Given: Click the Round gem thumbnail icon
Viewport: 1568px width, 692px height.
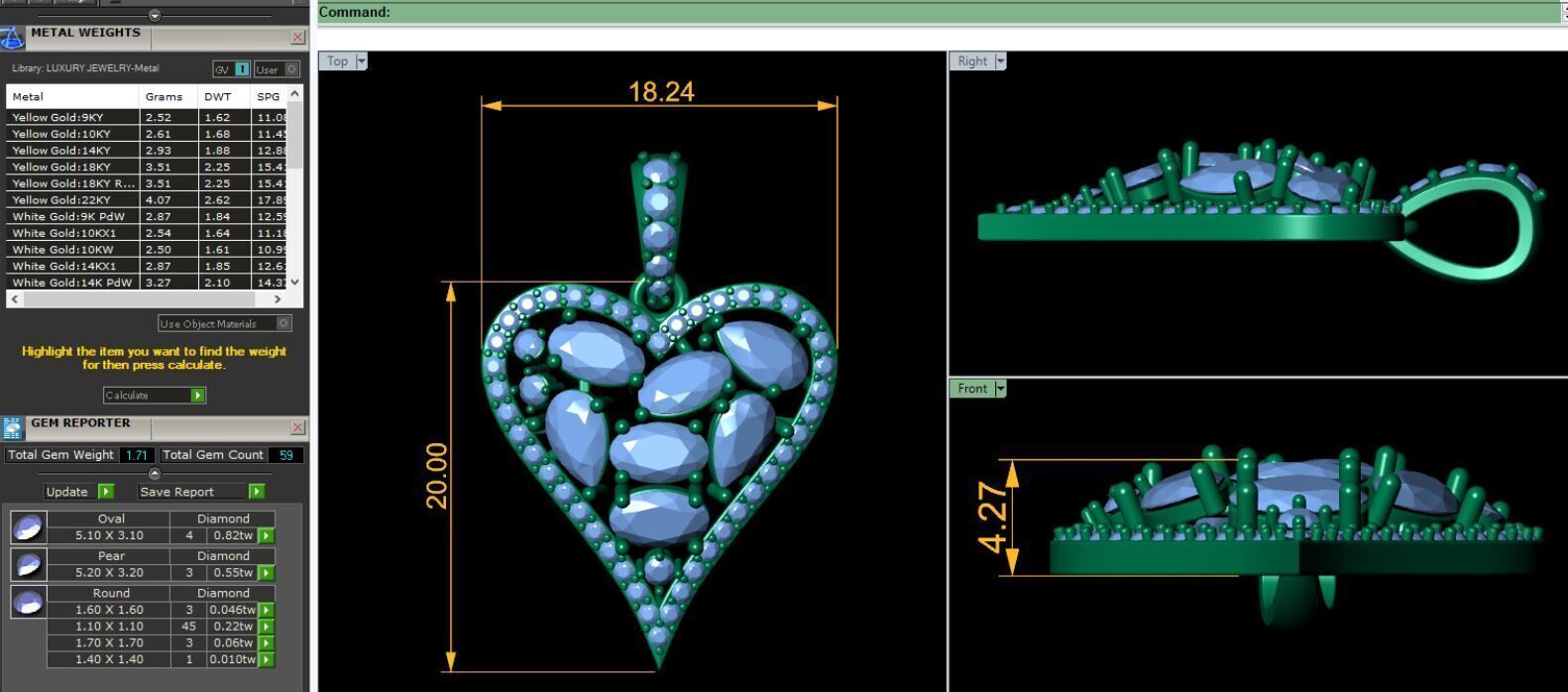Looking at the screenshot, I should (x=28, y=601).
